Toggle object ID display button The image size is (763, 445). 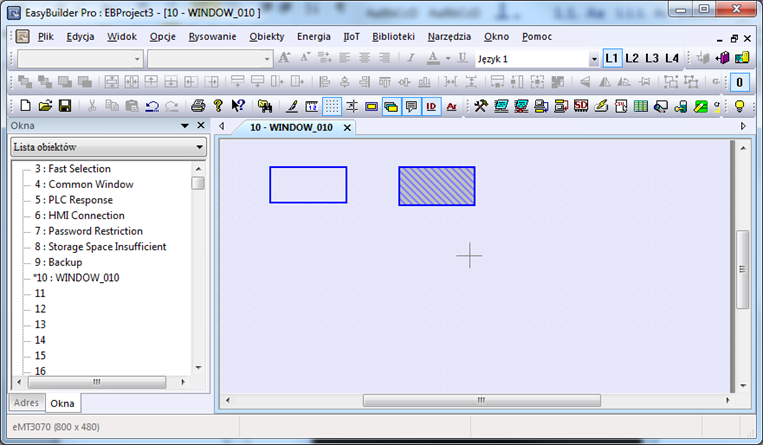431,106
